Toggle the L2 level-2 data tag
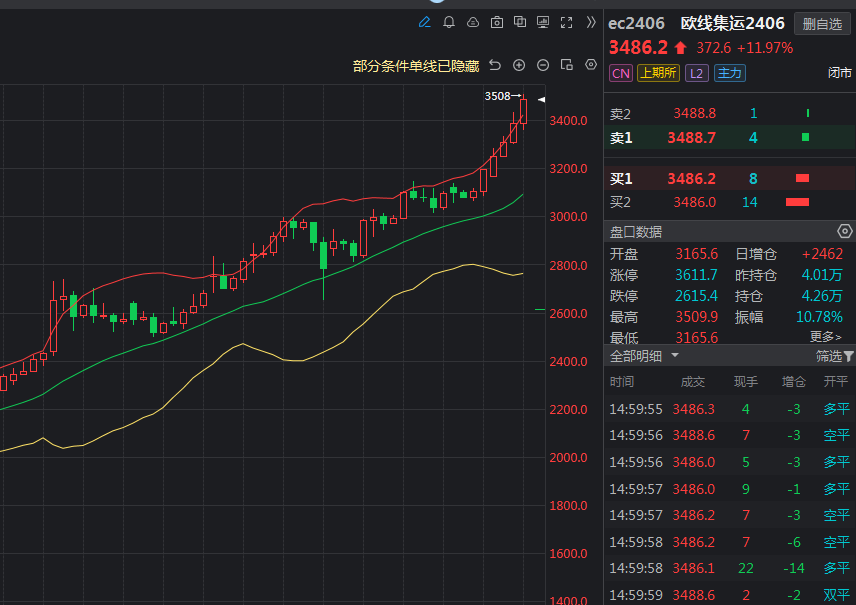The height and width of the screenshot is (605, 856). tap(696, 73)
